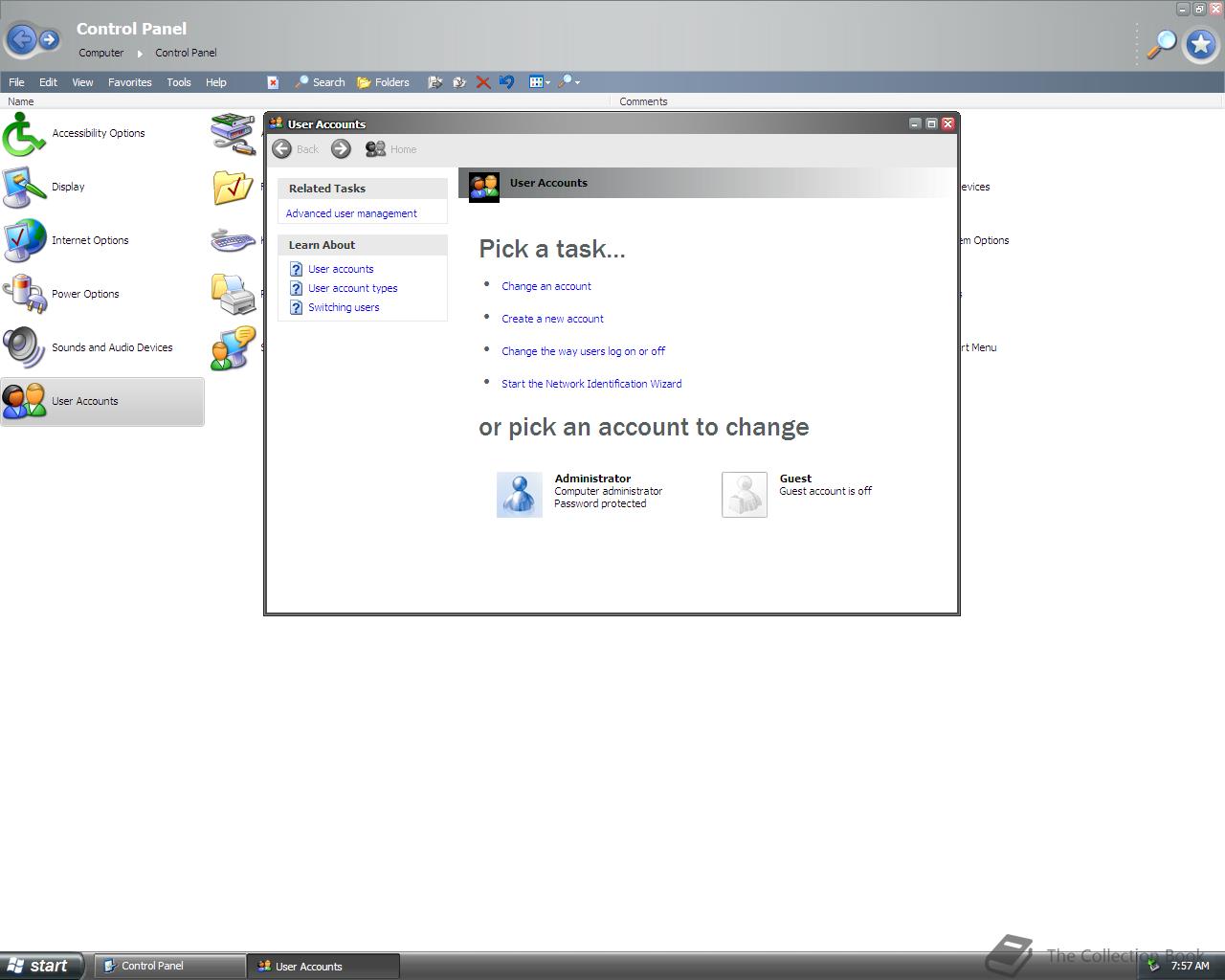Open the View menu
The width and height of the screenshot is (1225, 980).
tap(82, 82)
